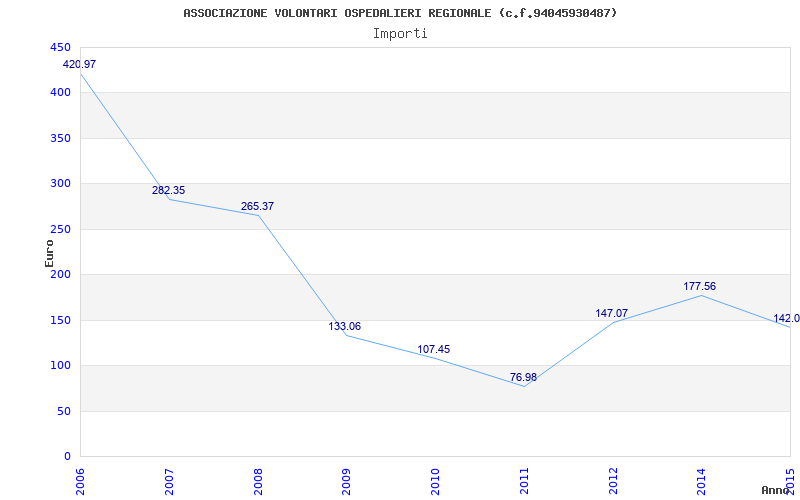Select the 282.35 data label
Image resolution: width=800 pixels, height=500 pixels.
168,190
